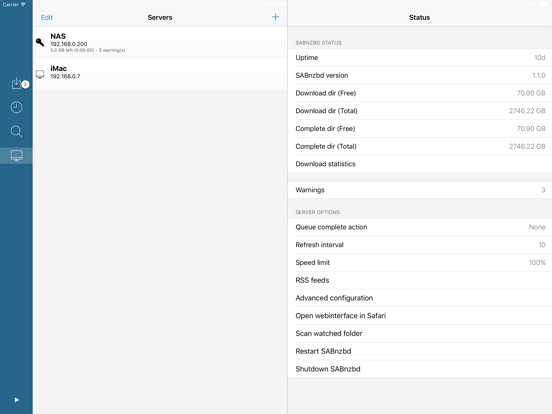The width and height of the screenshot is (552, 414).
Task: Click the key icon beside NAS server
Action: [40, 42]
